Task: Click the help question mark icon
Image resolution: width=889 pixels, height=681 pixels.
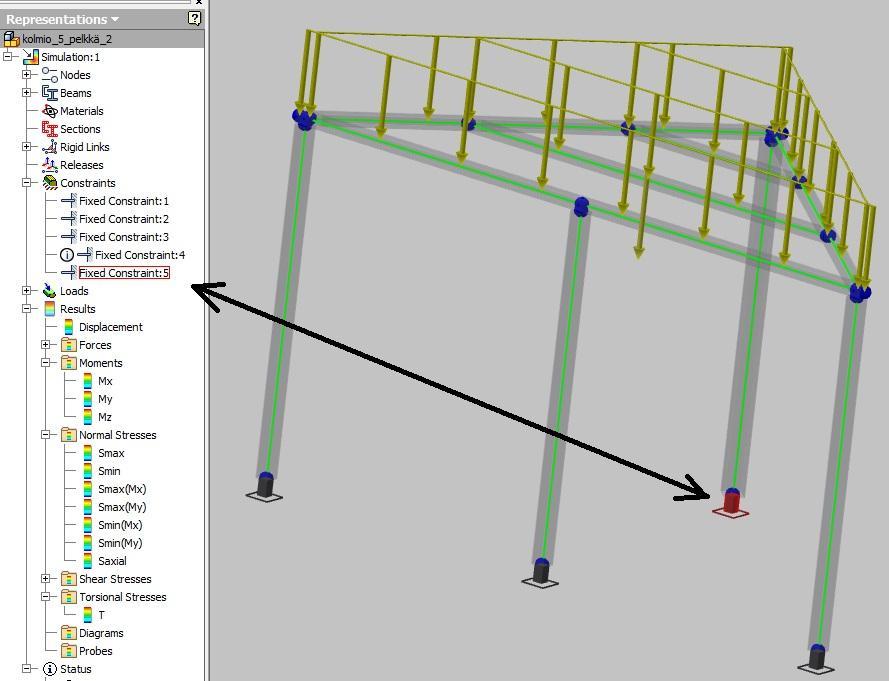Action: (x=194, y=19)
